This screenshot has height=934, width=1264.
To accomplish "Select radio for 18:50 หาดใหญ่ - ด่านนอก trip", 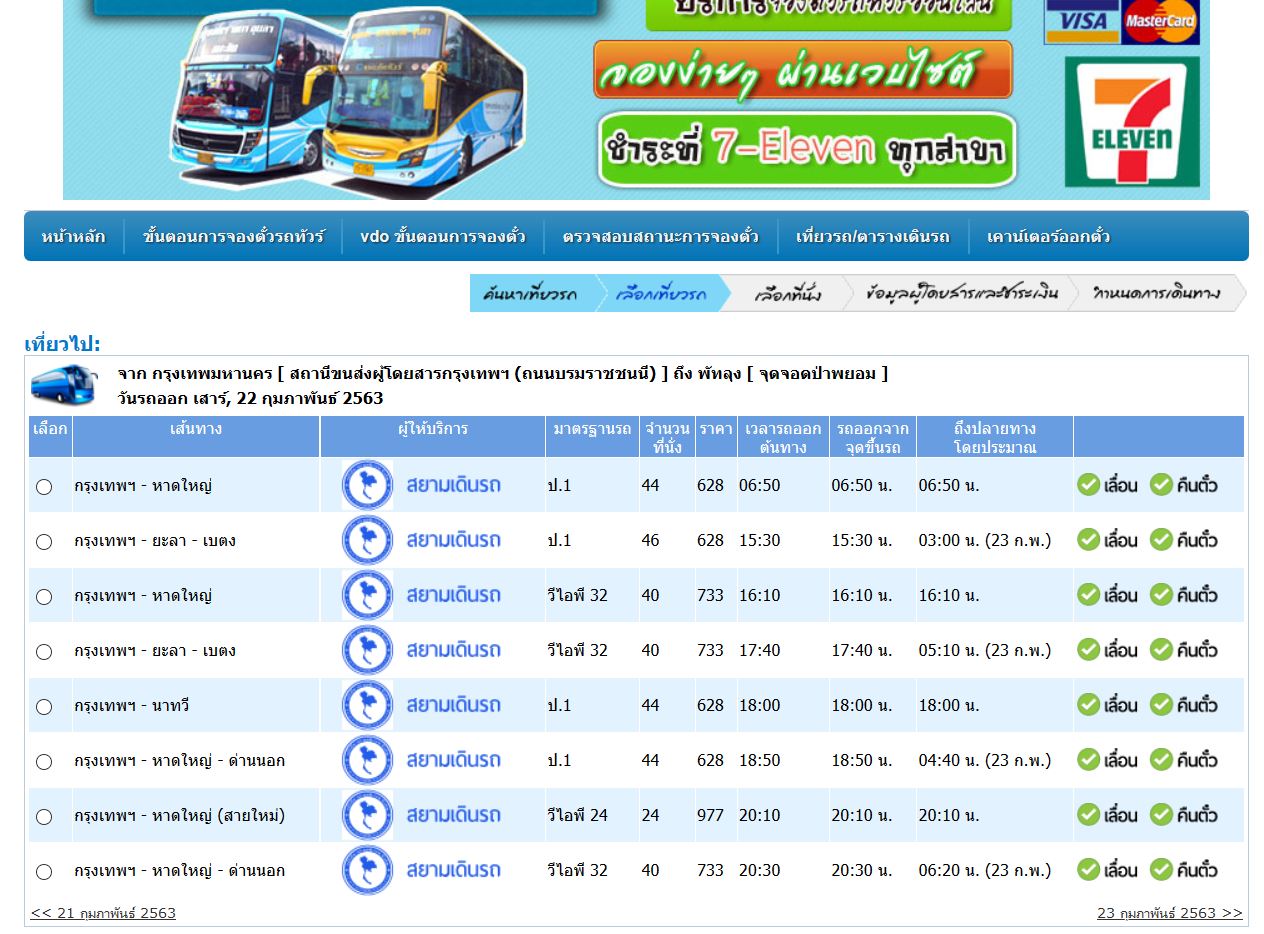I will pos(44,762).
